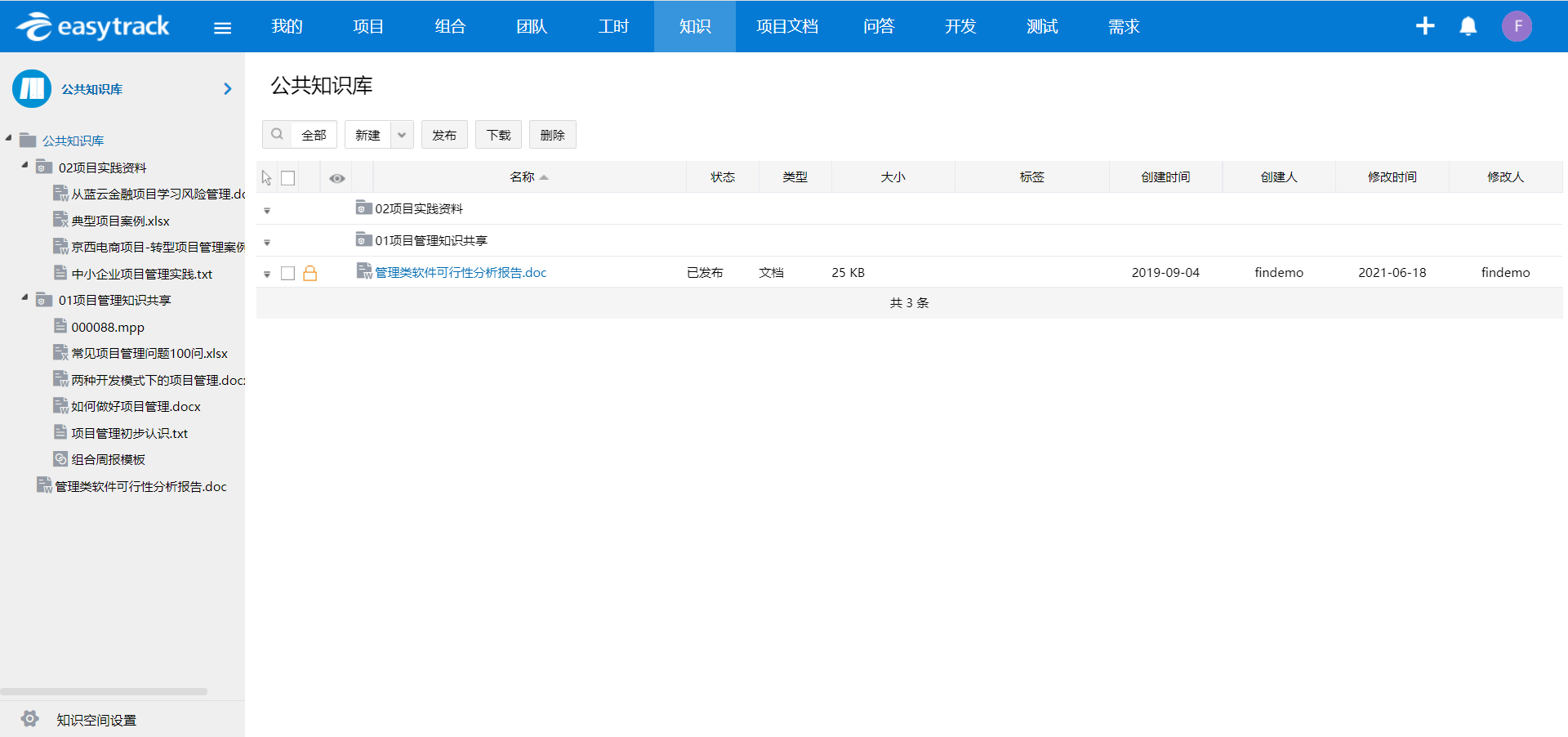Screen dimensions: 1568x737
Task: Click the 如何做好项目管理.docx file icon
Action: pyautogui.click(x=60, y=405)
